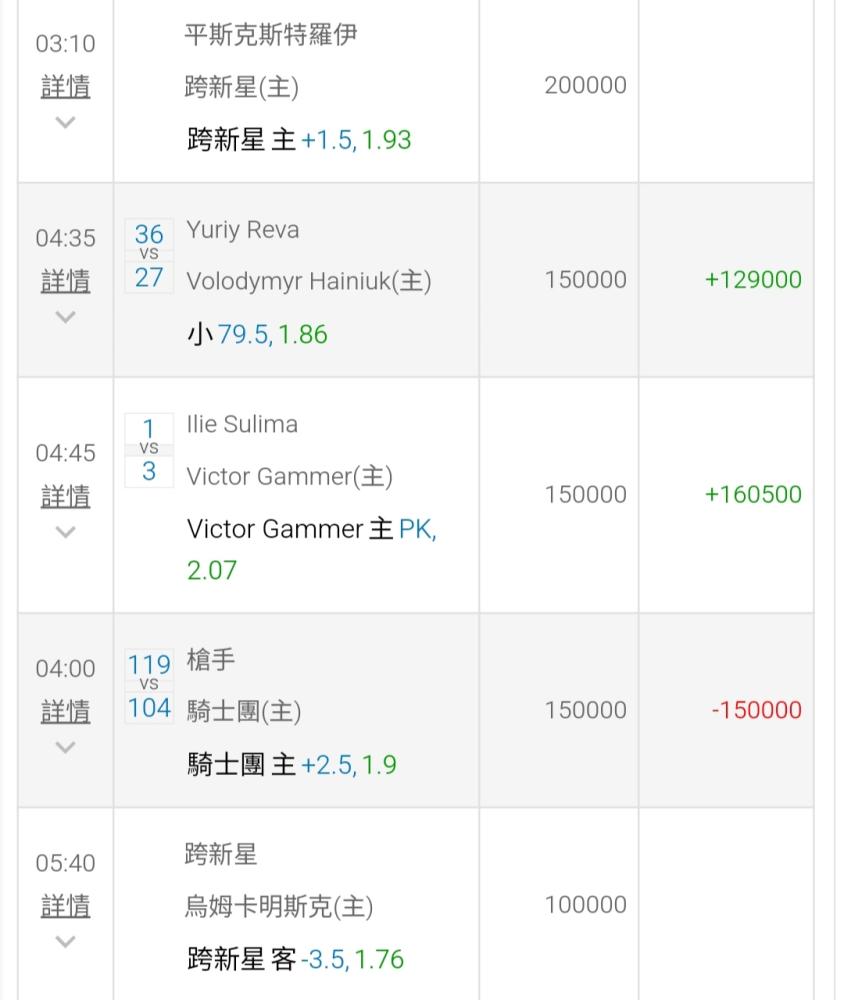
Task: Click the +129000 winnings amount
Action: coord(753,279)
